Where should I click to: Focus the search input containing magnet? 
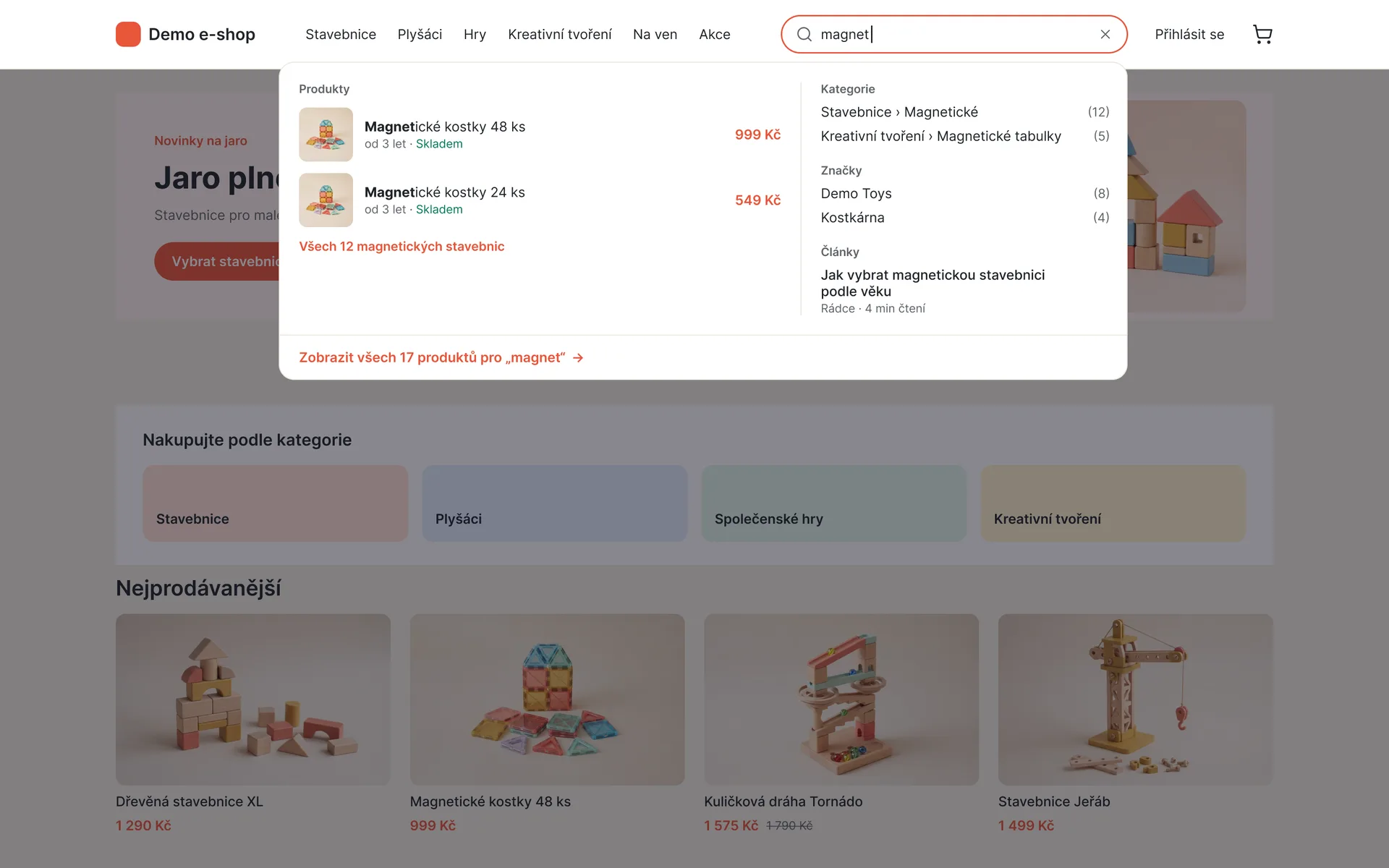coord(953,34)
